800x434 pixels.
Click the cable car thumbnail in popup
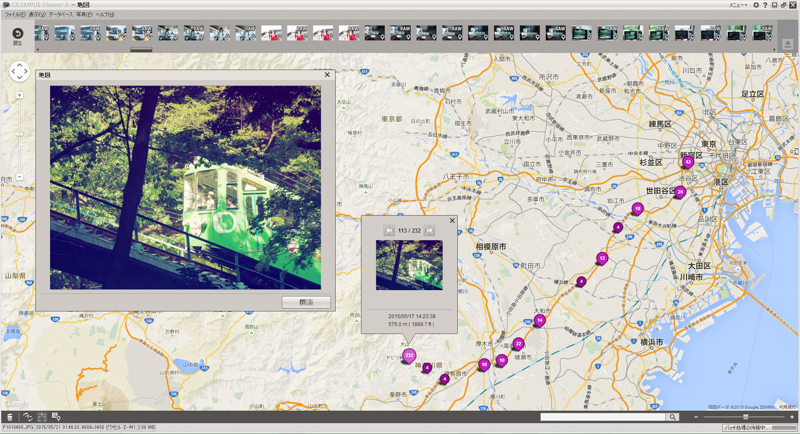pos(409,265)
